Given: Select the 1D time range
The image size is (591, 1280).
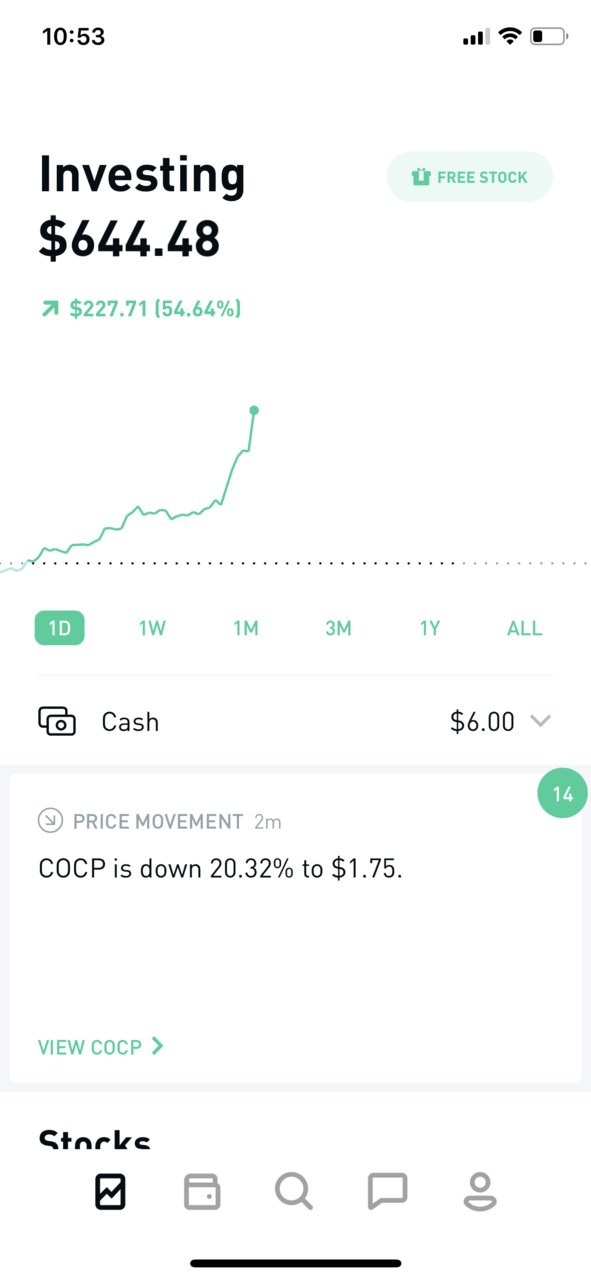Looking at the screenshot, I should tap(60, 628).
